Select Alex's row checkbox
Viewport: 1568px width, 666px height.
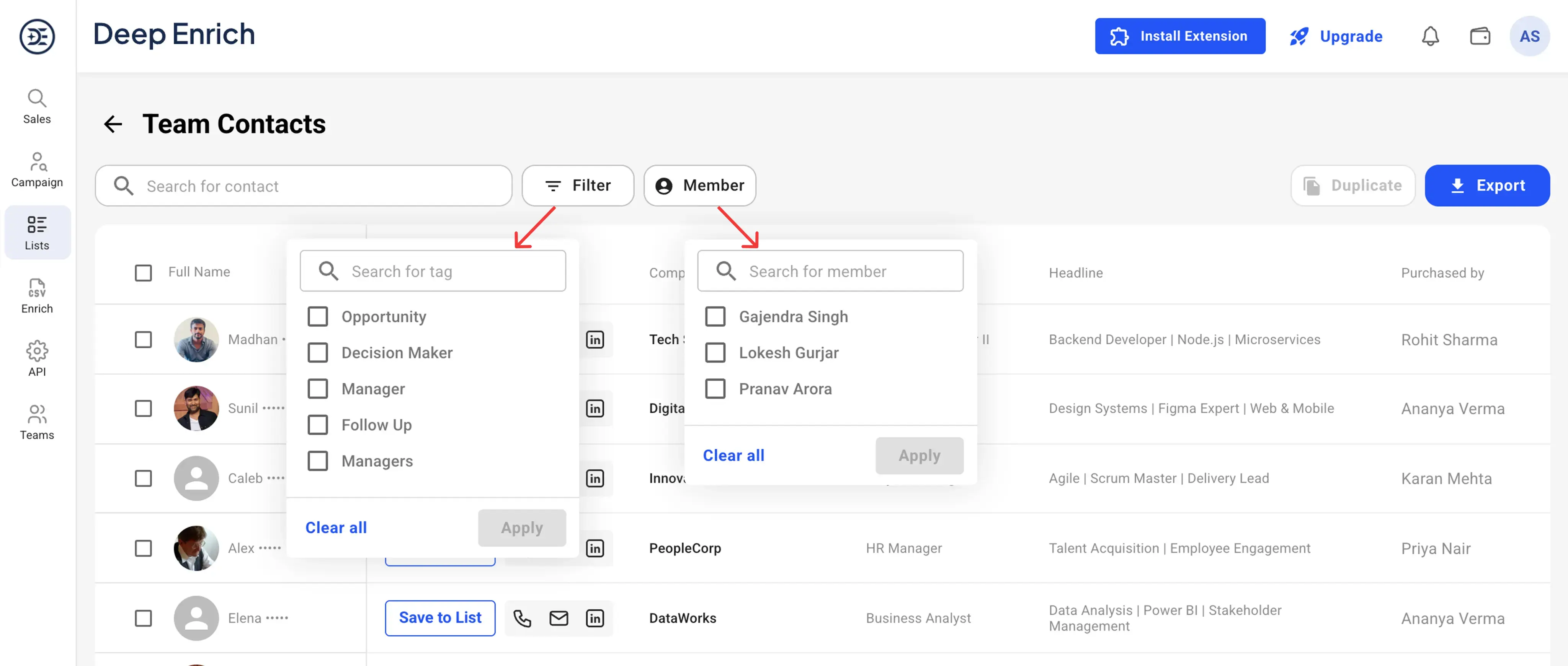pyautogui.click(x=143, y=548)
